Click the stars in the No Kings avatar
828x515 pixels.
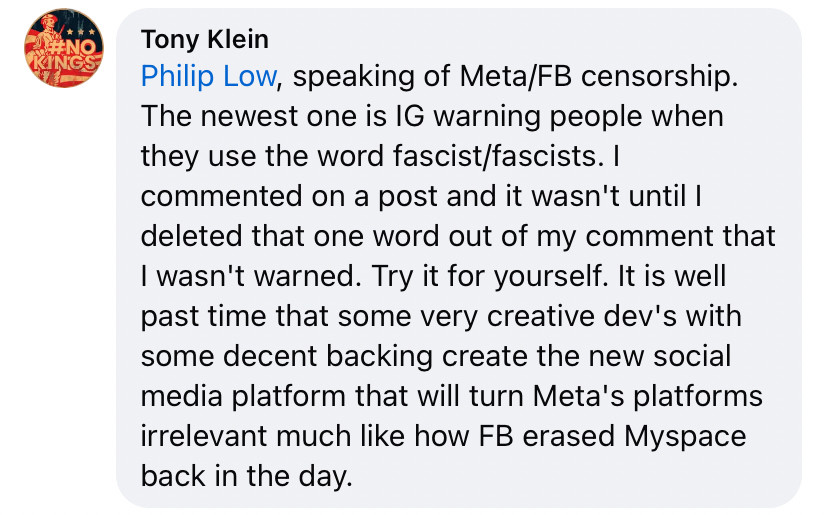coord(85,32)
